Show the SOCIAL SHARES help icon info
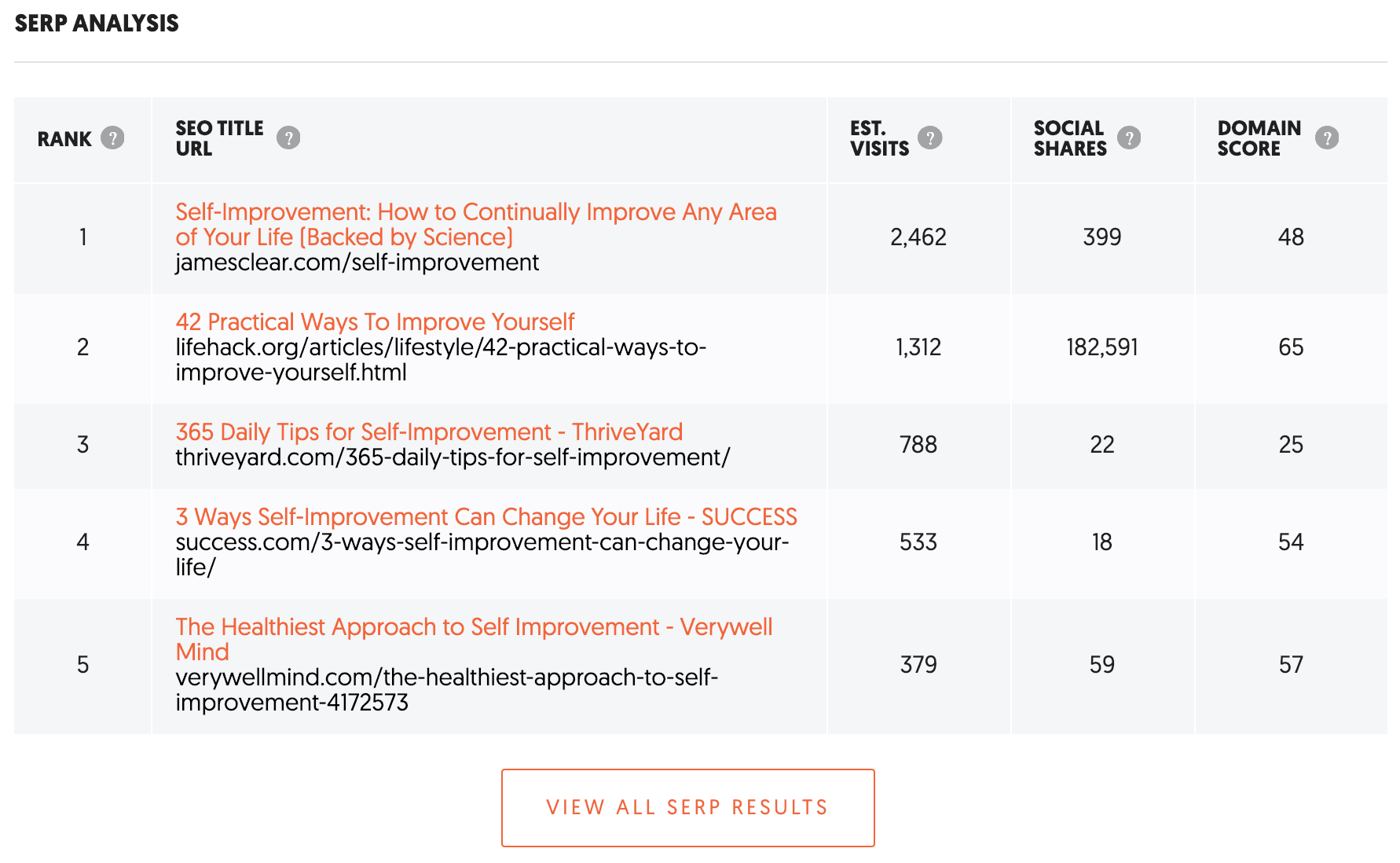The image size is (1400, 863). 1129,138
